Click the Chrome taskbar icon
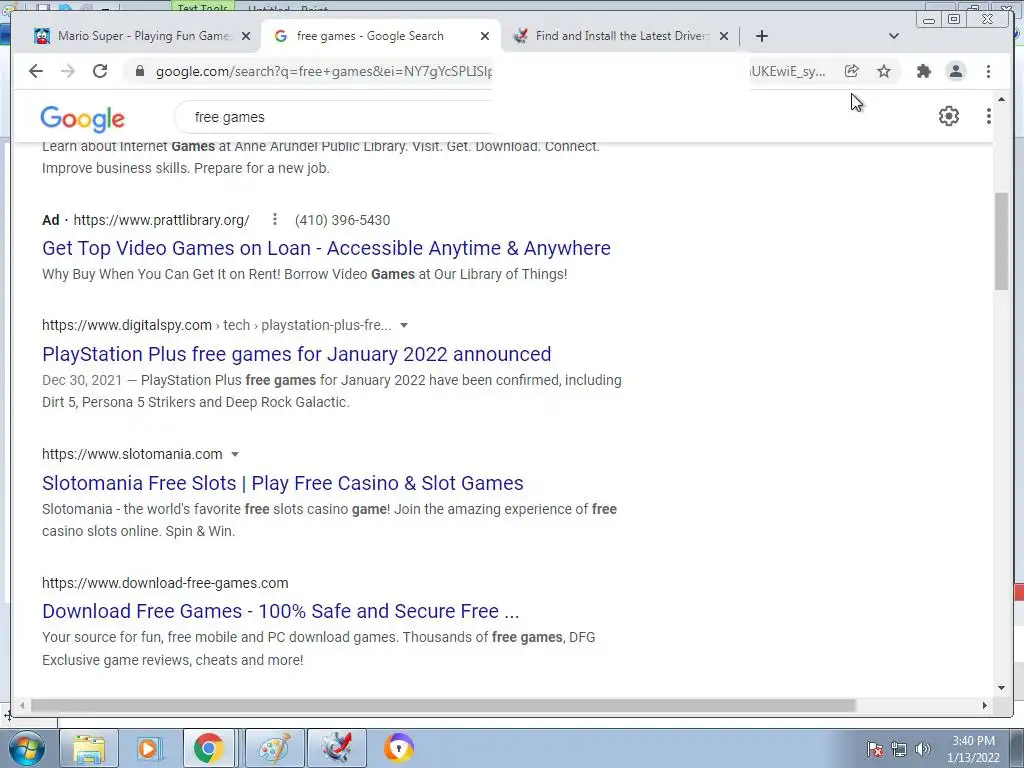The height and width of the screenshot is (768, 1024). (x=208, y=748)
